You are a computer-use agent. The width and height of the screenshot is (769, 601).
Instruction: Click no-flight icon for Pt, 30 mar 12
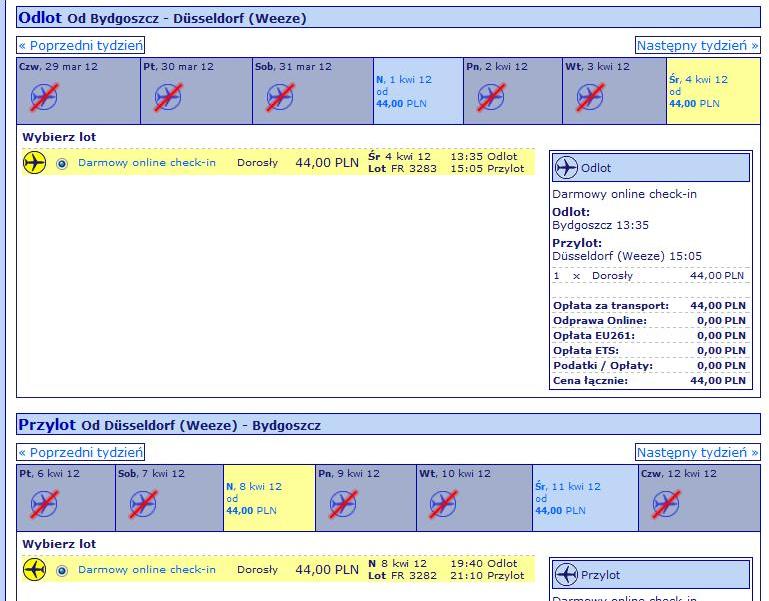[x=168, y=97]
